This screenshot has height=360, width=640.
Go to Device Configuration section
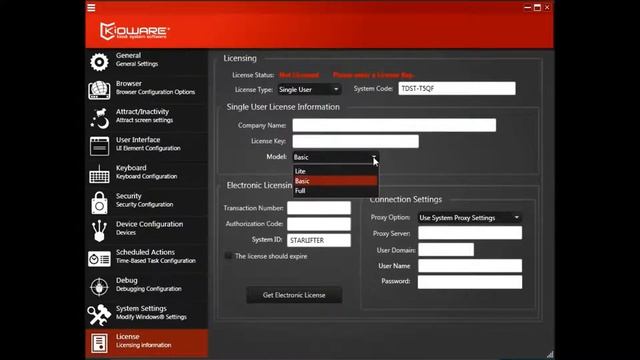click(147, 231)
